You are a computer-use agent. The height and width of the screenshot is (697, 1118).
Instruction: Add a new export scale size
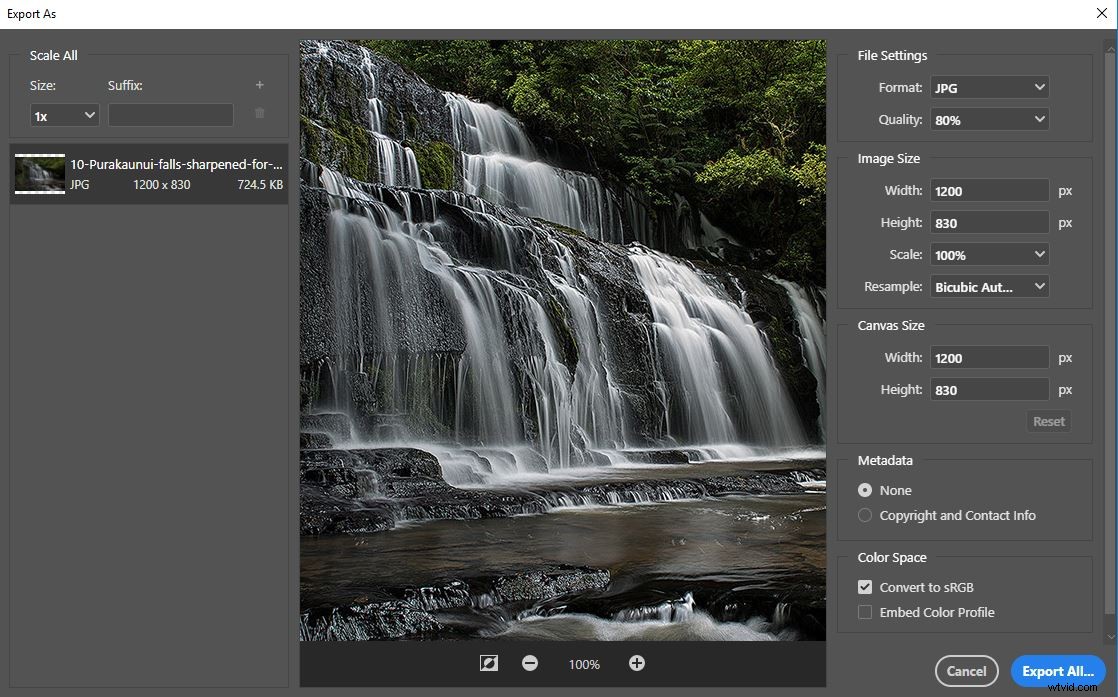click(259, 85)
